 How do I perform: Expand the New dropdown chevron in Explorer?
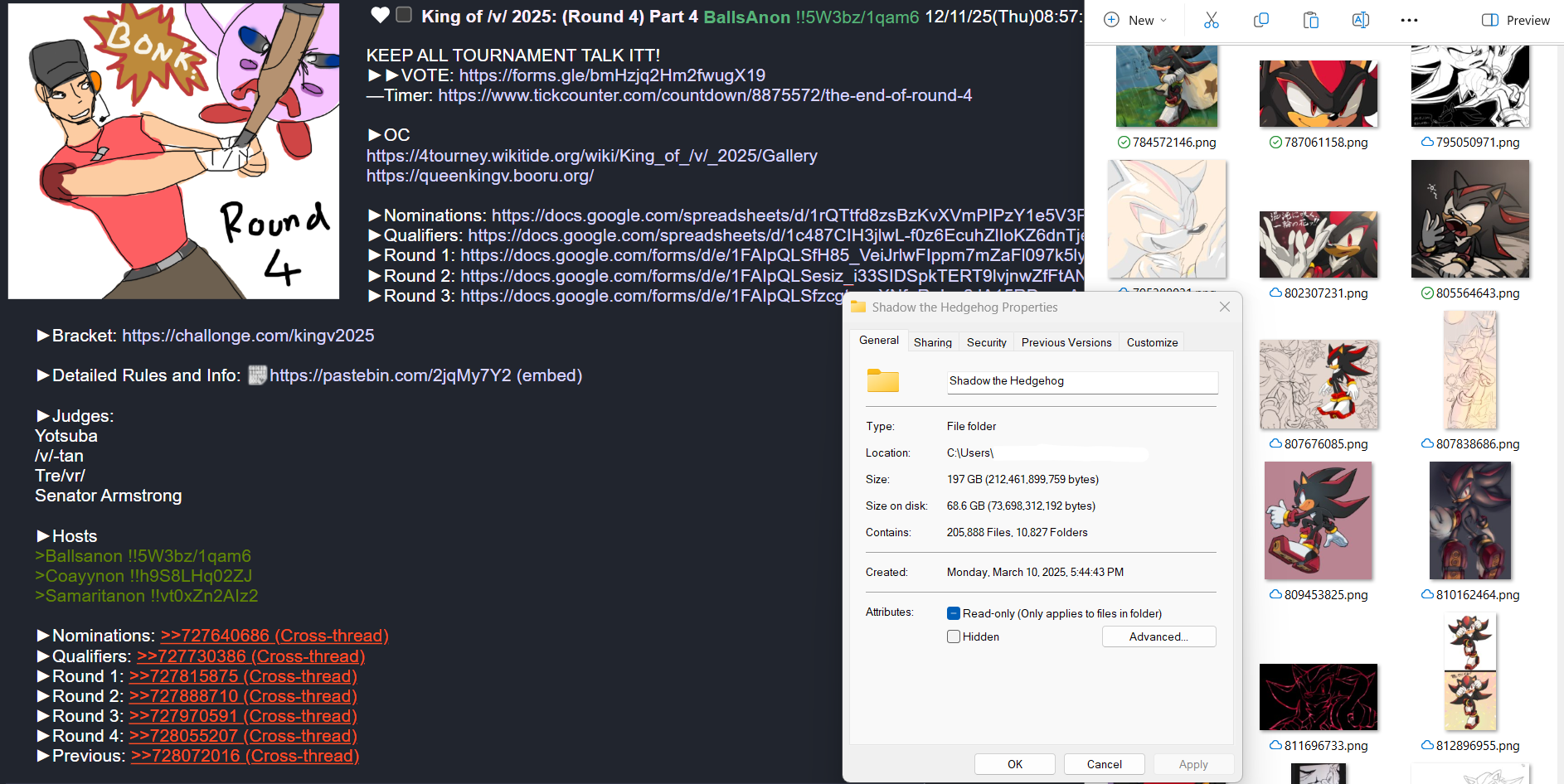[x=1163, y=21]
